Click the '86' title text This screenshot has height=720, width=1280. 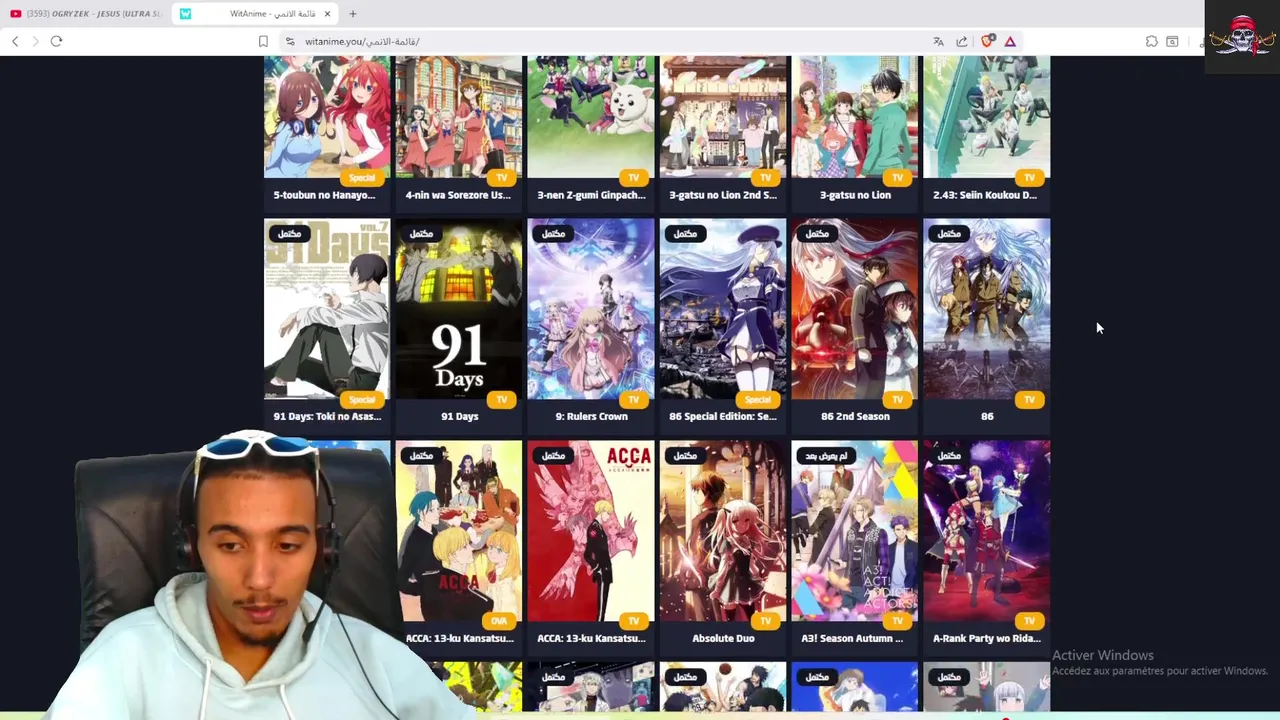tap(987, 417)
